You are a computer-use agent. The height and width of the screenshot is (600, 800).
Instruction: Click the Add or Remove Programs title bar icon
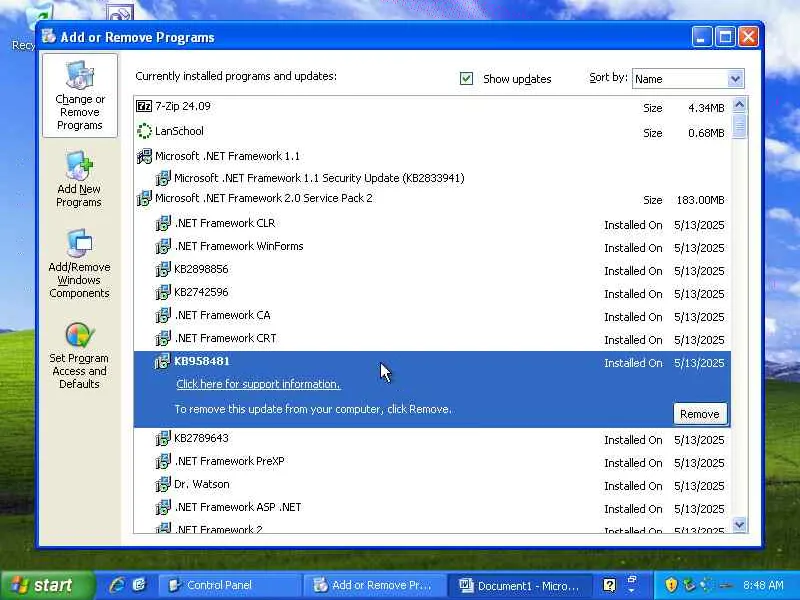coord(49,36)
